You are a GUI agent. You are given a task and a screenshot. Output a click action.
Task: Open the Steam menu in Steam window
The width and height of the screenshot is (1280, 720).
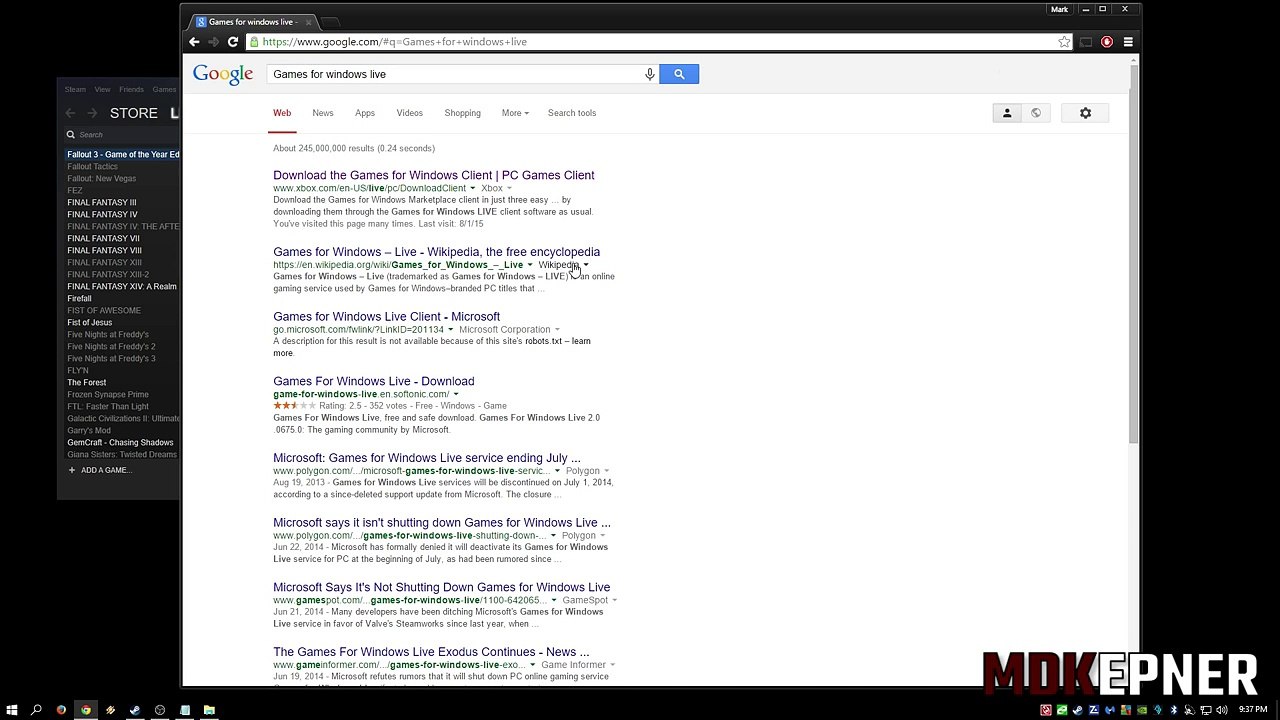tap(75, 89)
